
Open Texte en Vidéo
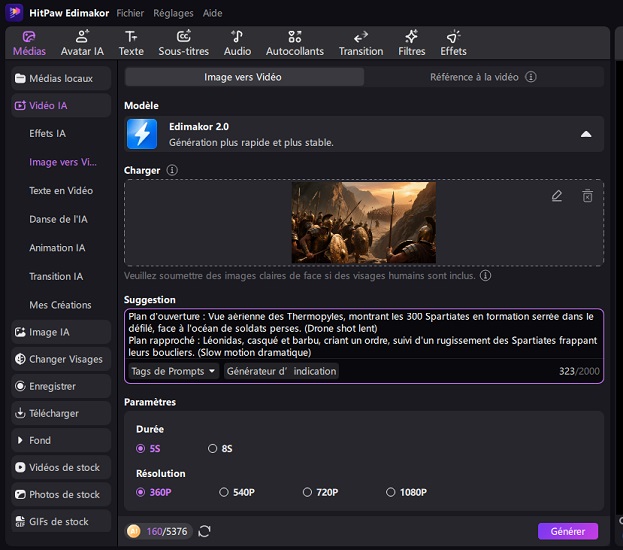(x=61, y=191)
